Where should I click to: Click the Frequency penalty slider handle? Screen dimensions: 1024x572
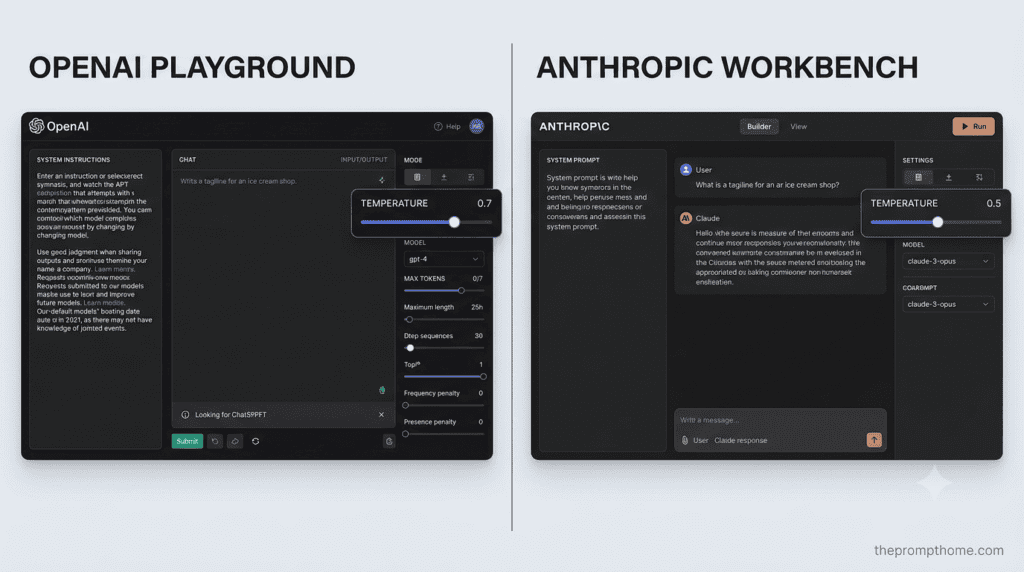click(406, 405)
